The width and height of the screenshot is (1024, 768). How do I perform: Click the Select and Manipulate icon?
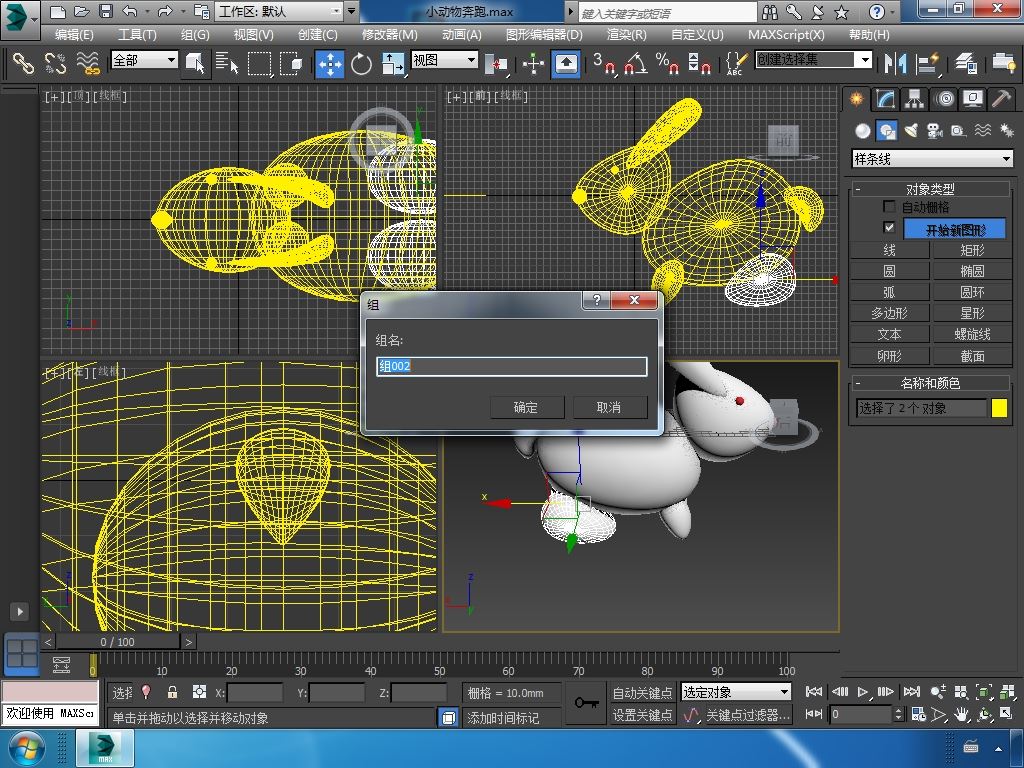point(533,63)
